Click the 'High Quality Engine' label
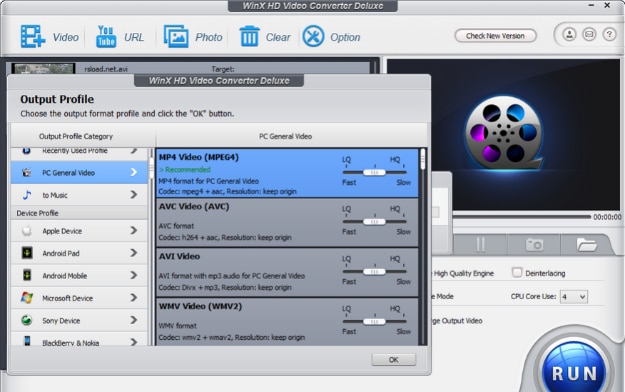The image size is (625, 392). [464, 274]
